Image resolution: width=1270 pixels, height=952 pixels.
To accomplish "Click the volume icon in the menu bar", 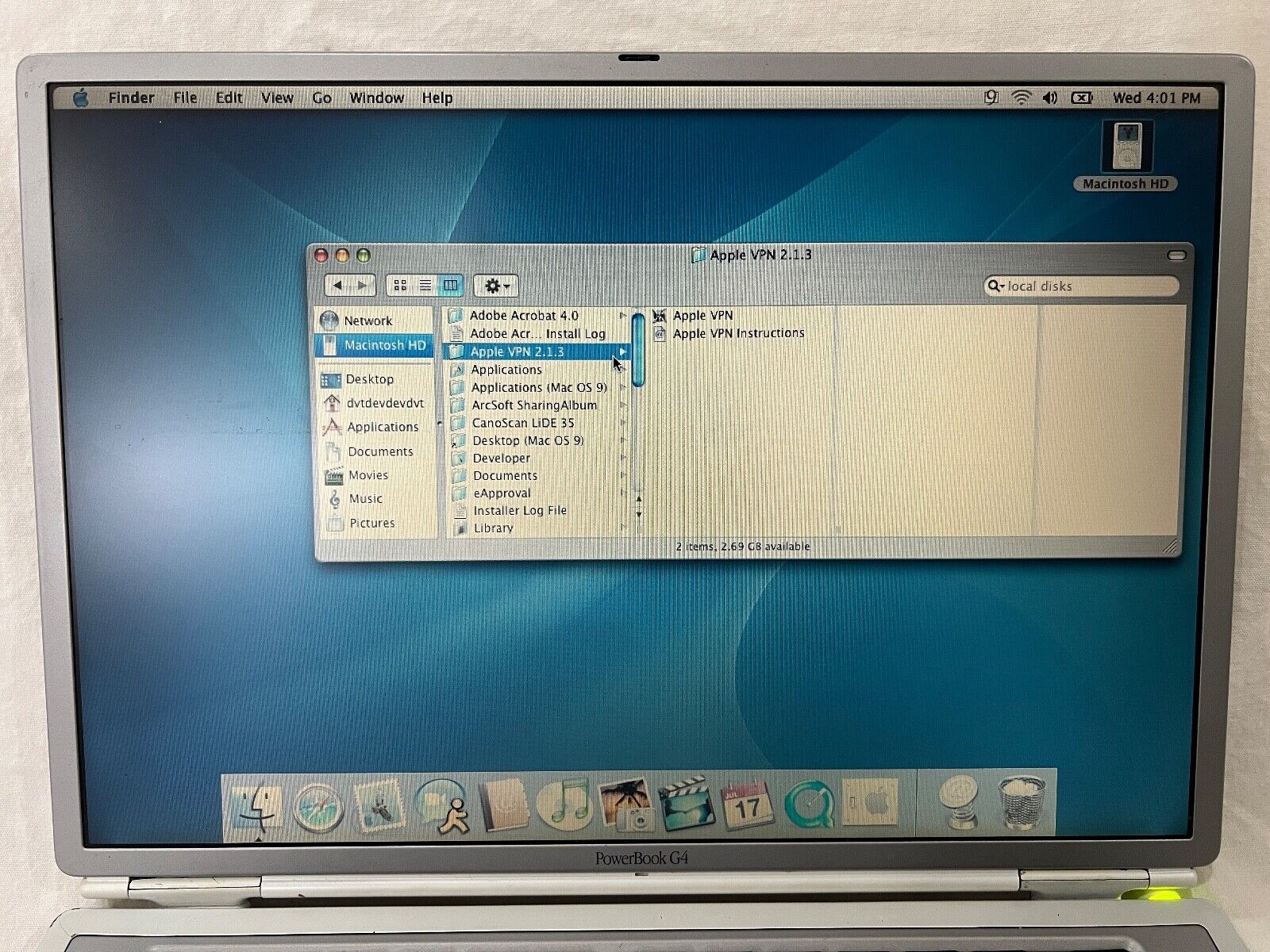I will (x=1050, y=98).
